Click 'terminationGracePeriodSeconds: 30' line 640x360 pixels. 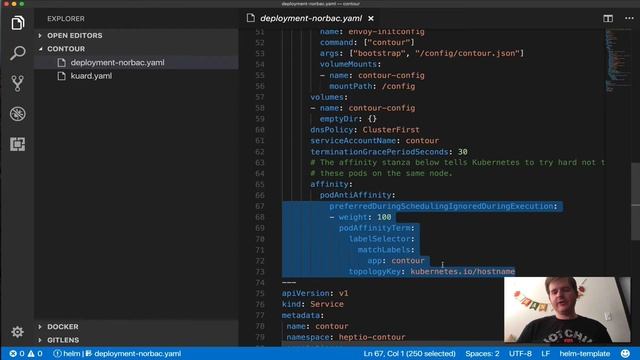[x=389, y=152]
